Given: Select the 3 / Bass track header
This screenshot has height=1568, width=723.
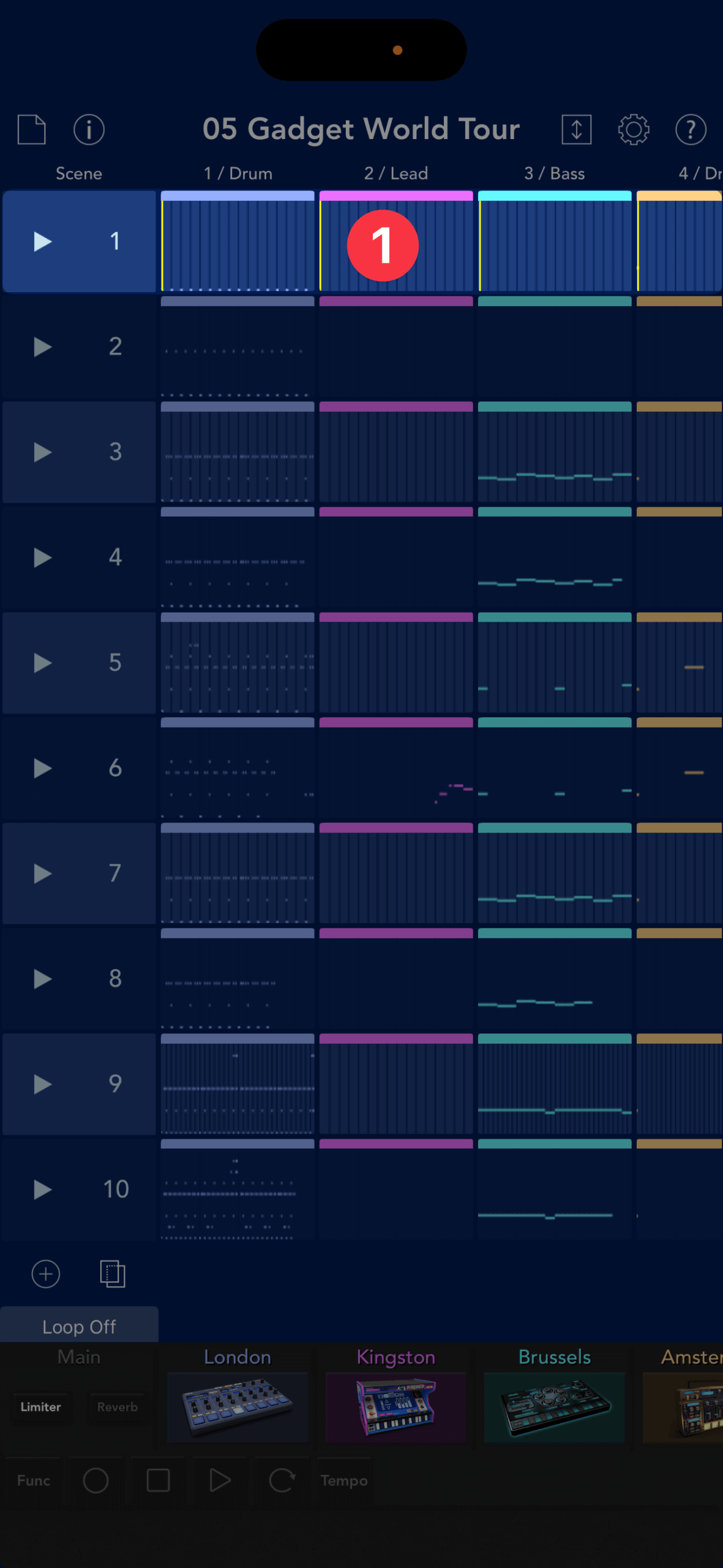Looking at the screenshot, I should (554, 174).
